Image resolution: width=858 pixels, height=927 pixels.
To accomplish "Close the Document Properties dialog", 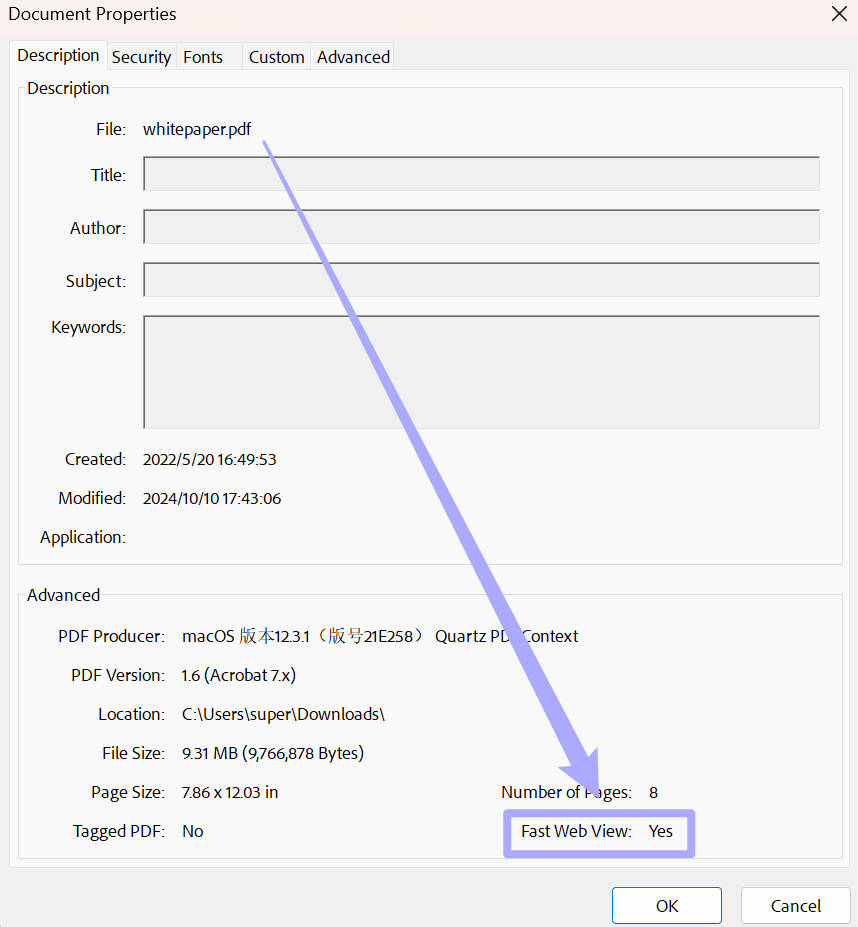I will click(x=837, y=14).
